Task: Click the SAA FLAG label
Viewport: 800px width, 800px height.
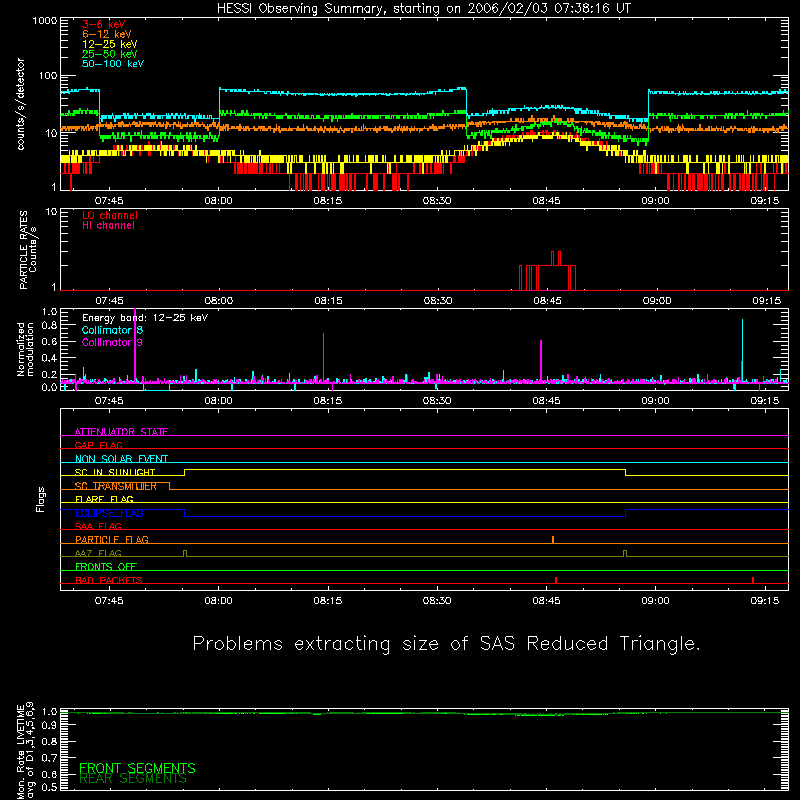Action: [98, 526]
